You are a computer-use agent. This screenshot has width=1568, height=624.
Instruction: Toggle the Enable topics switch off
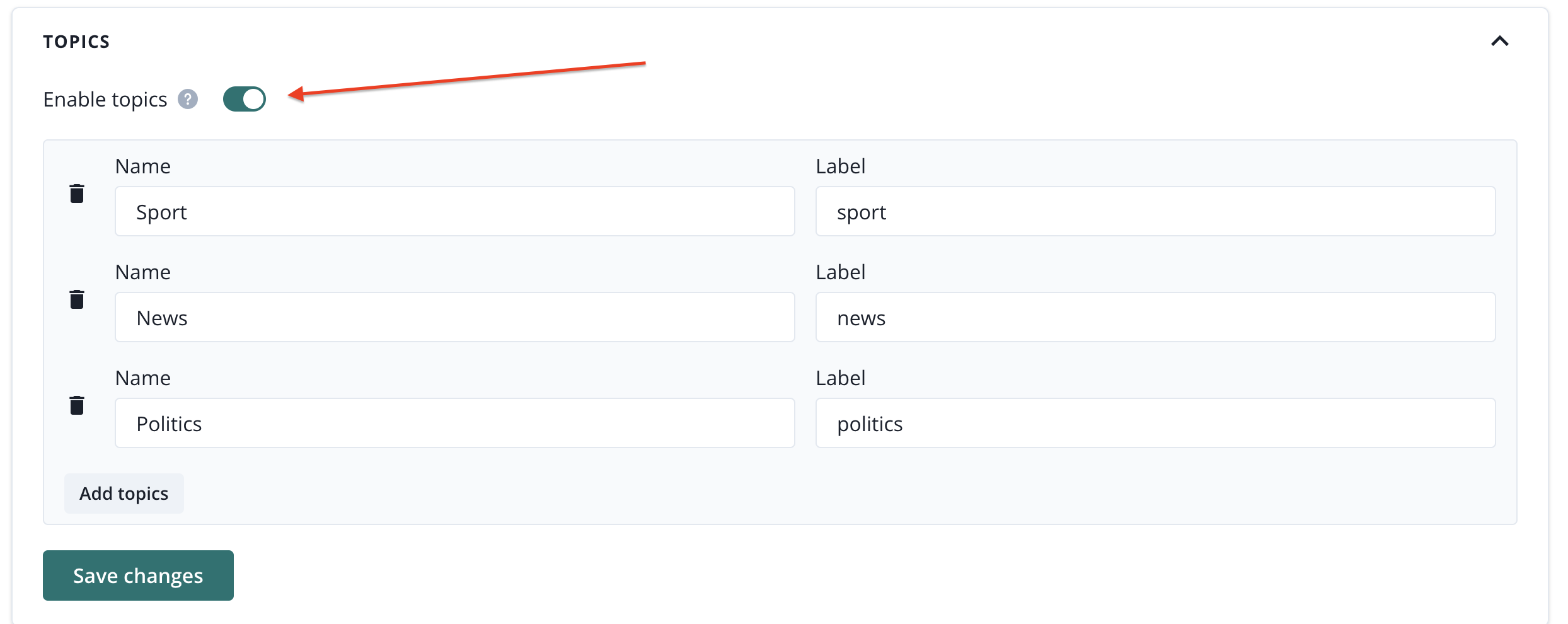(245, 100)
